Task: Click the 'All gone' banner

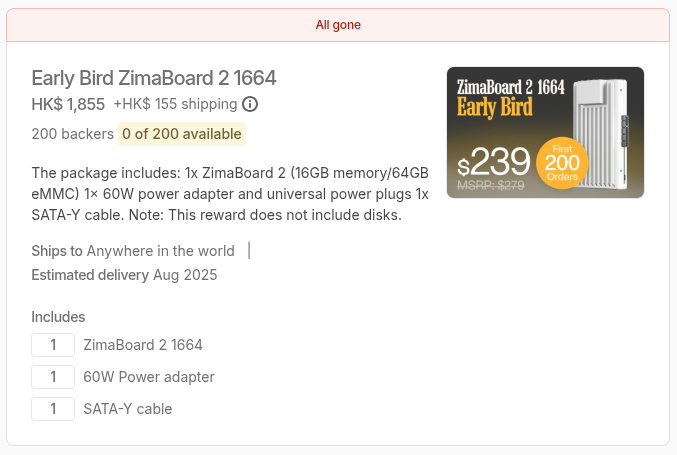Action: 338,25
